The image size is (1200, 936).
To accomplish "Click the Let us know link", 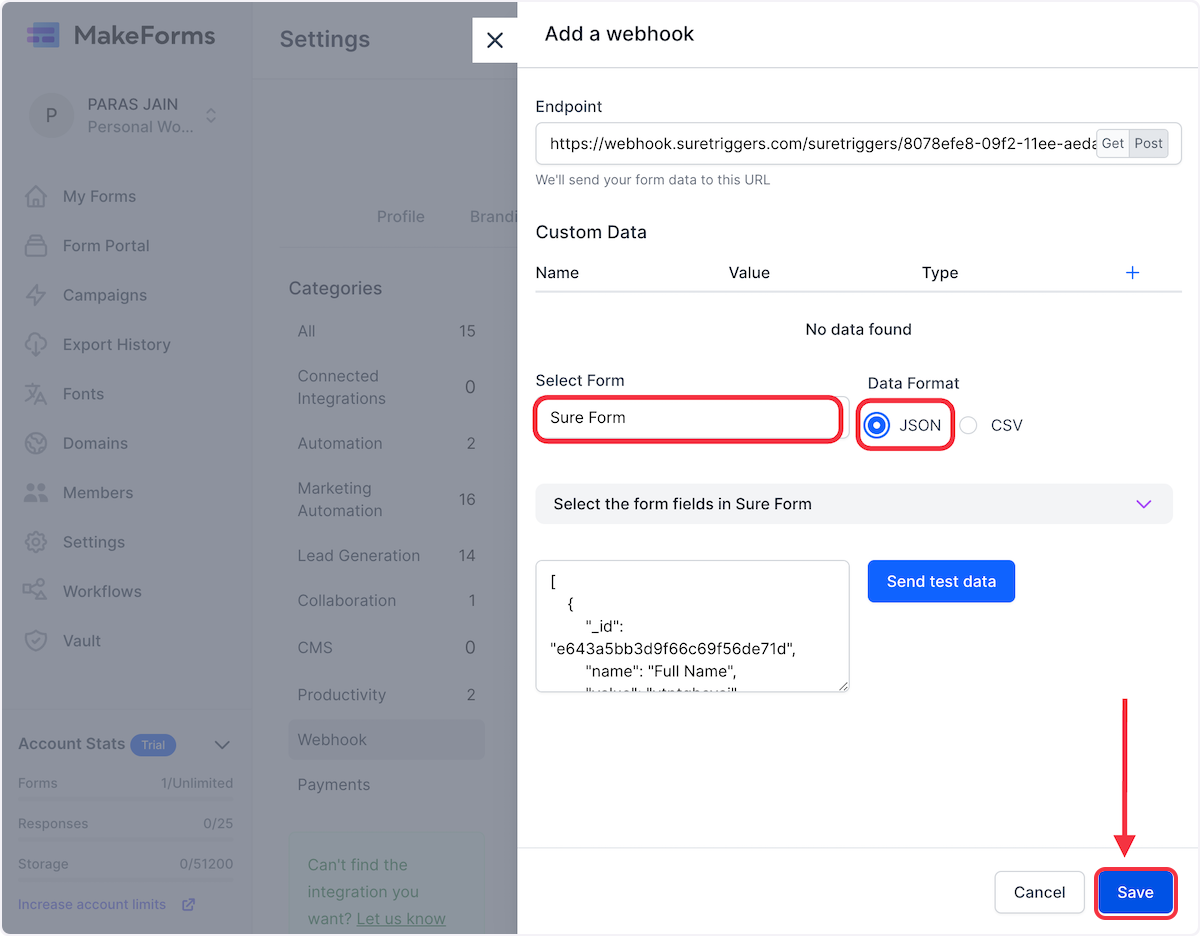I will tap(401, 918).
